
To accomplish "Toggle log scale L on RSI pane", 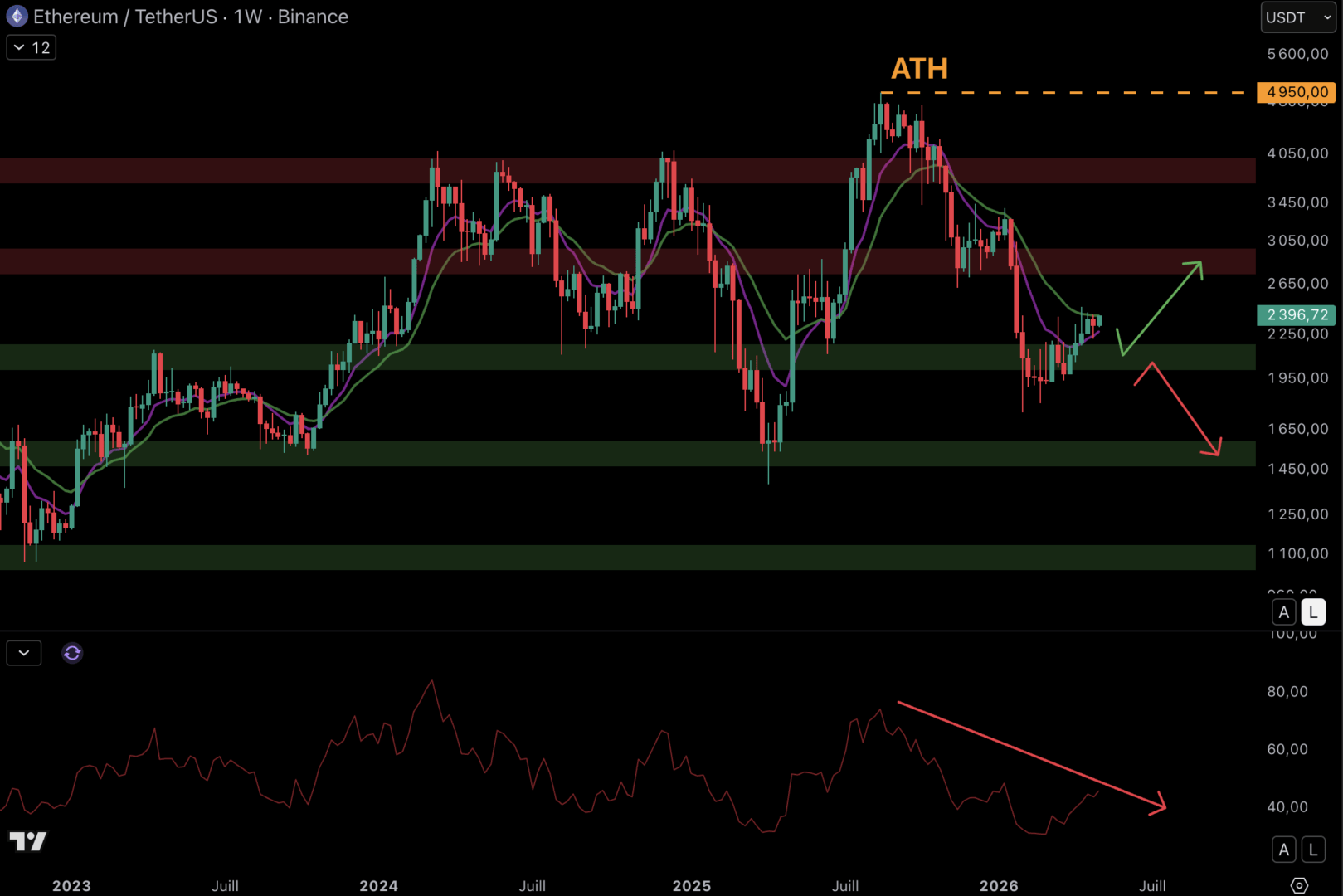I will point(1313,850).
